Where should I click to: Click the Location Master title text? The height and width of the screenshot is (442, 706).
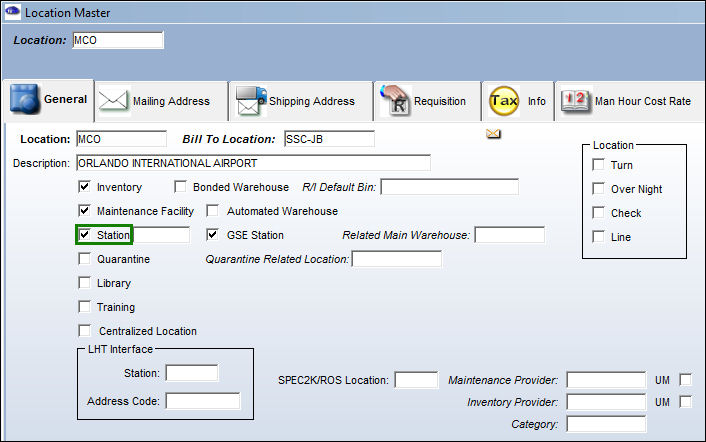[68, 13]
